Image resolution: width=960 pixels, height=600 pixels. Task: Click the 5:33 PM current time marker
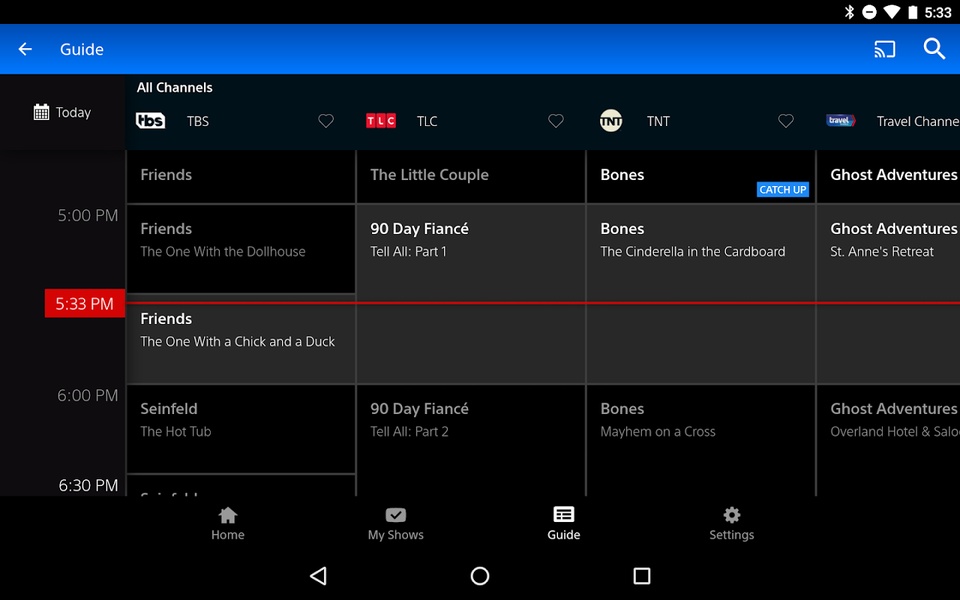click(x=84, y=304)
